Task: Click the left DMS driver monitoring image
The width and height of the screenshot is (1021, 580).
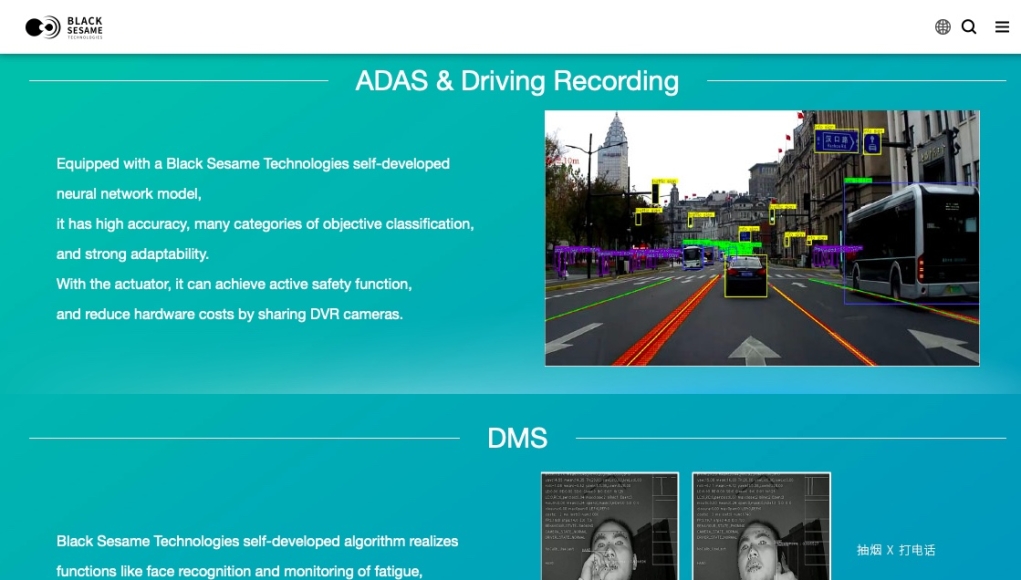Action: tap(610, 526)
